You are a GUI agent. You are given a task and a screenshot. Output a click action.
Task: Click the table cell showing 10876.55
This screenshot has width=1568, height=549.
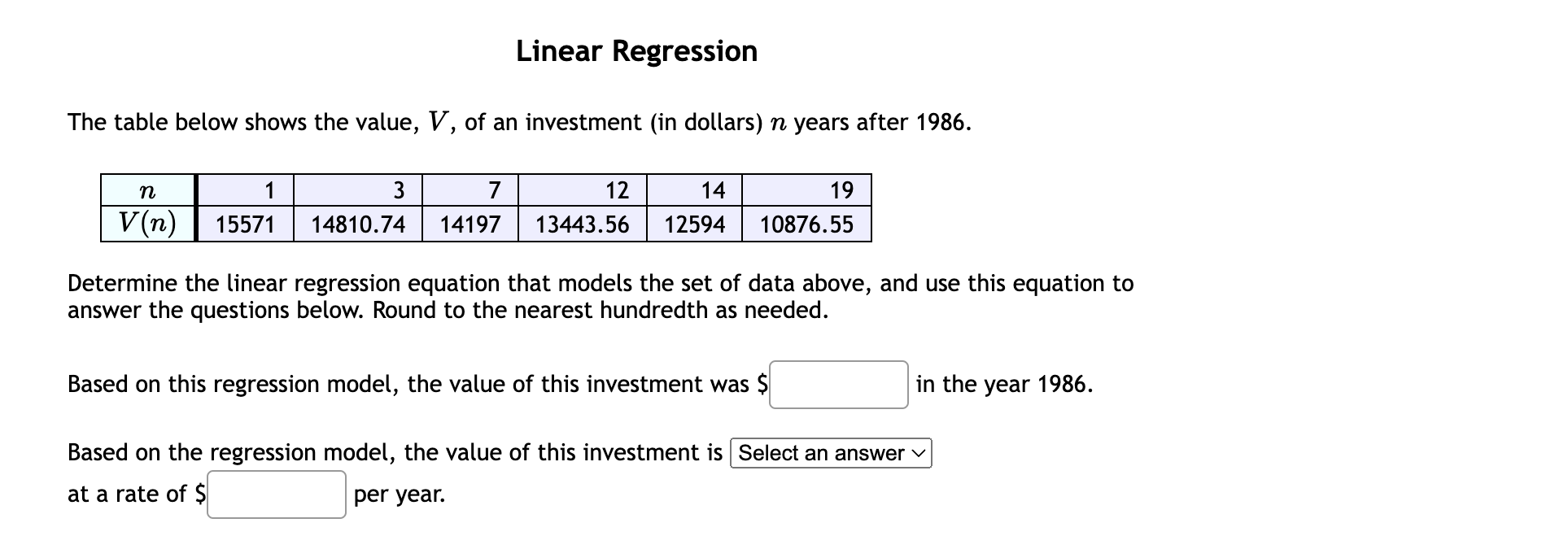click(x=806, y=224)
